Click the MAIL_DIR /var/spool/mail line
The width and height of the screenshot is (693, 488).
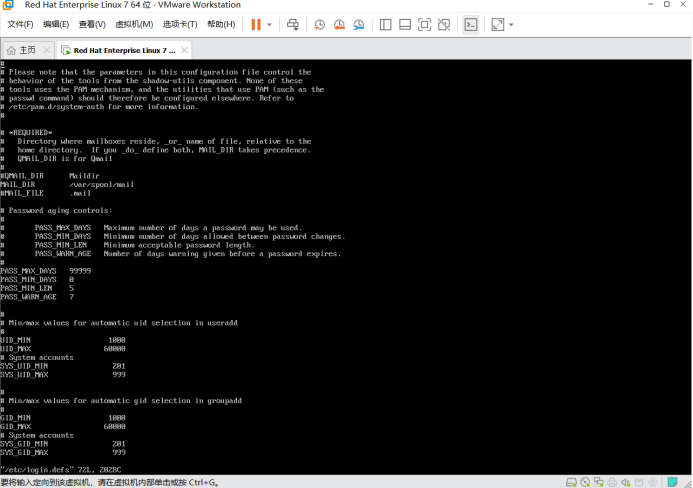point(67,184)
